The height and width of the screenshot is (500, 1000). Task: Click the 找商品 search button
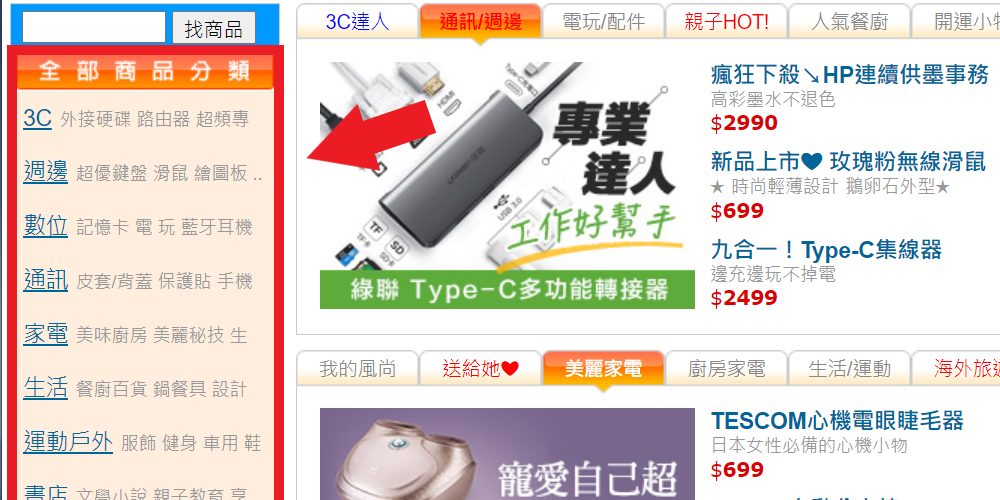(214, 28)
